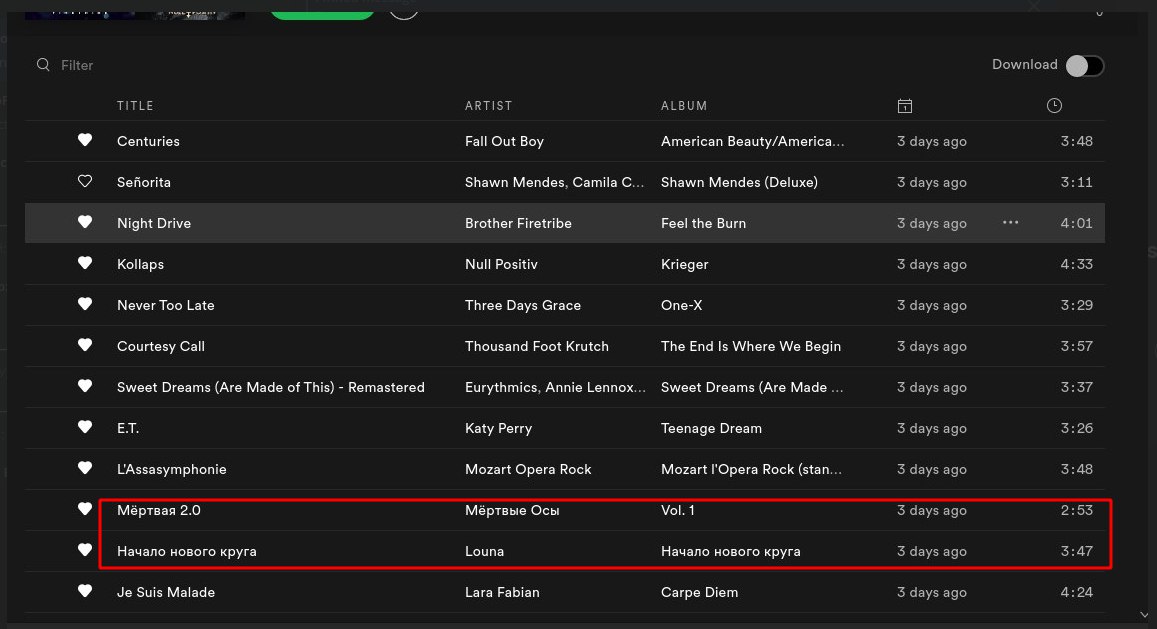
Task: Open the artist Thousand Foot Krutch
Action: tap(536, 346)
